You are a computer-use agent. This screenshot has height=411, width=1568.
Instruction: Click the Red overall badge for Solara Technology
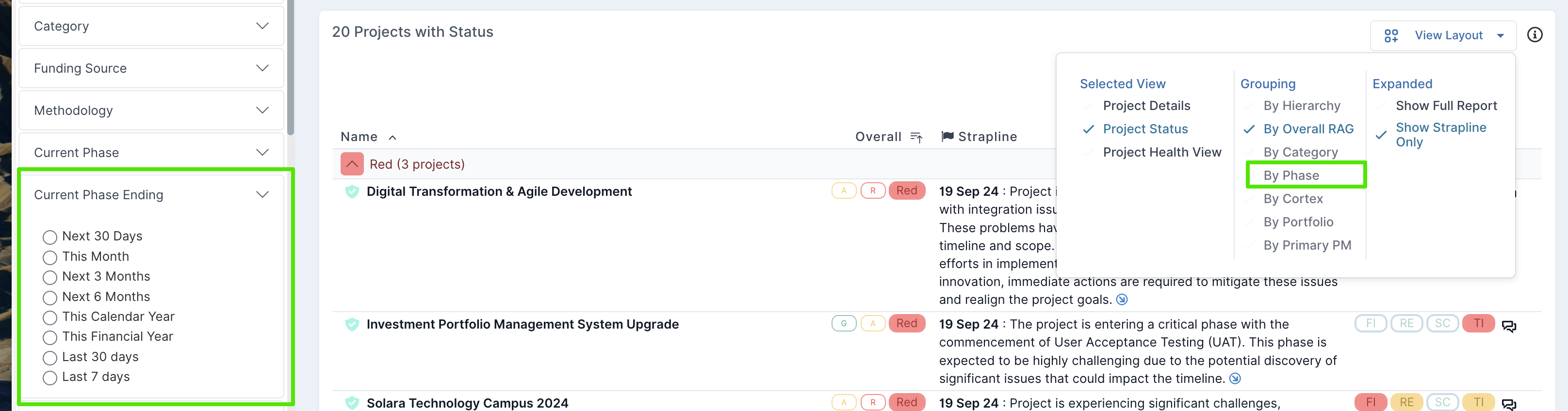tap(906, 402)
